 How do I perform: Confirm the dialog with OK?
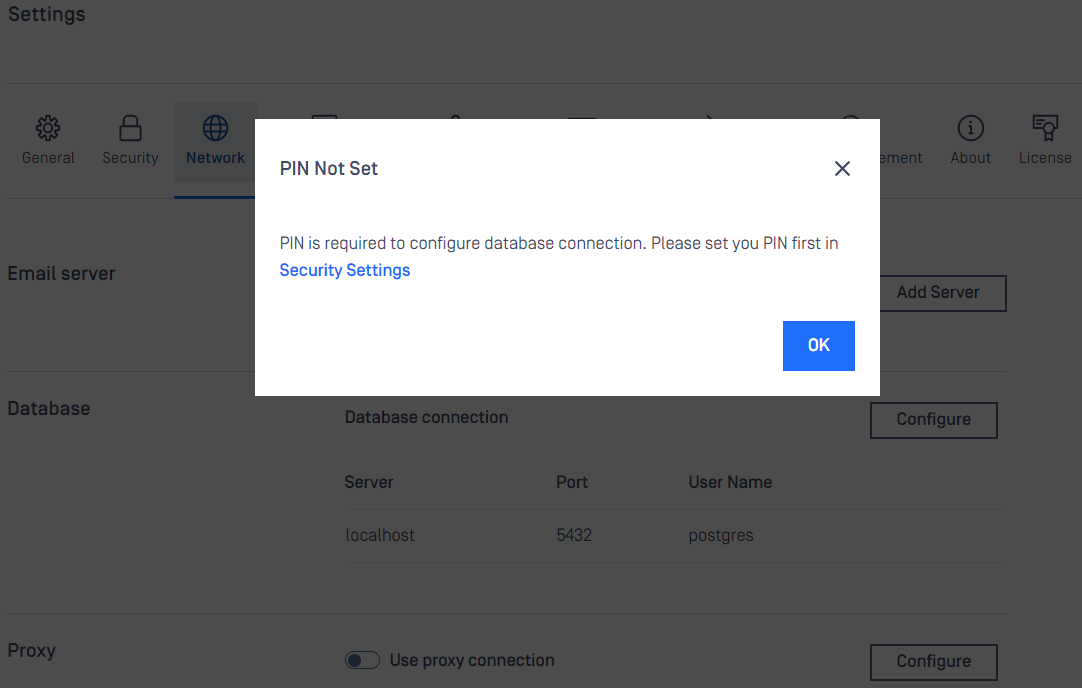click(818, 346)
